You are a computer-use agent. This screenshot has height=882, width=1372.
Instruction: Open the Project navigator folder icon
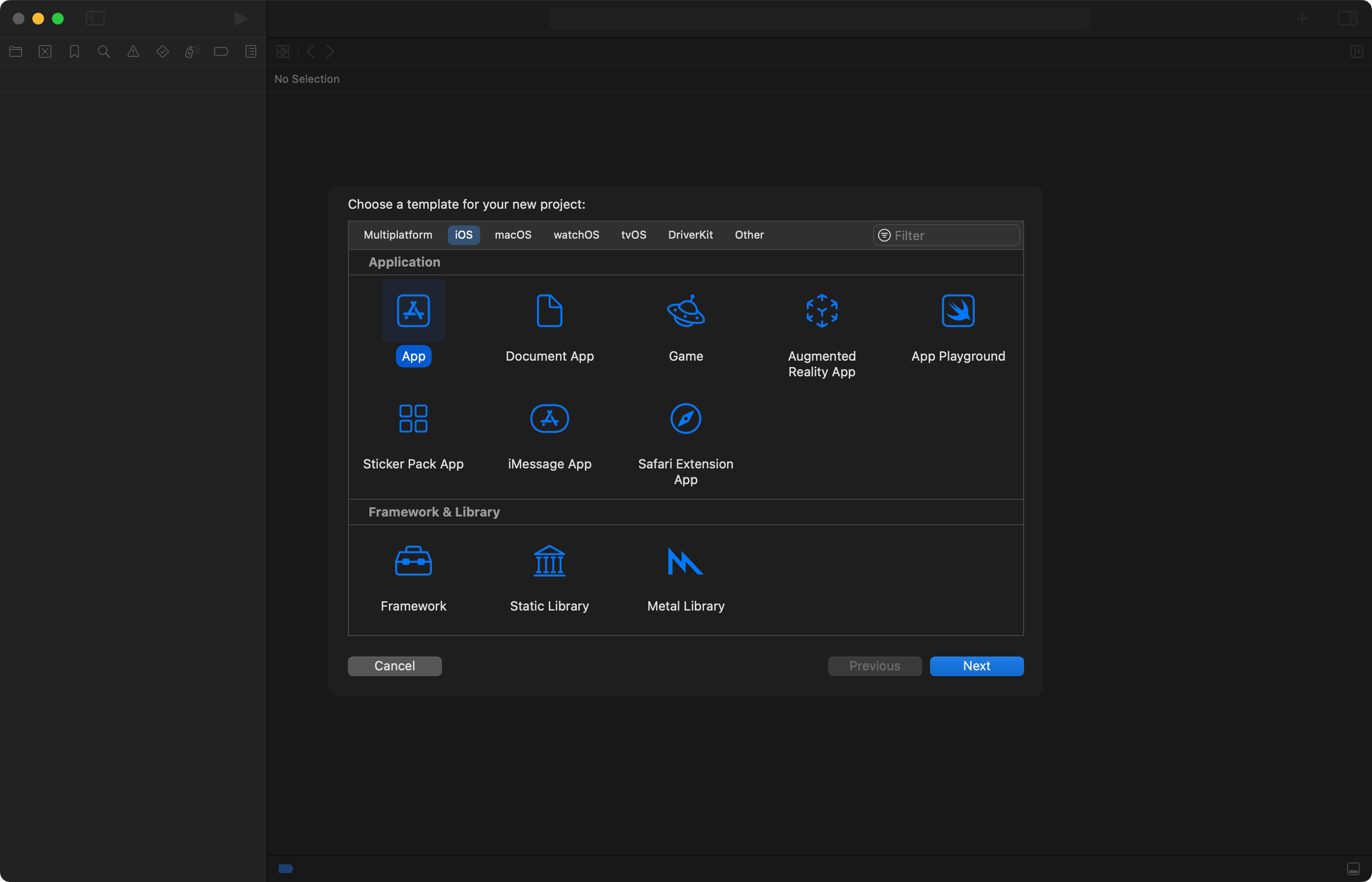16,51
